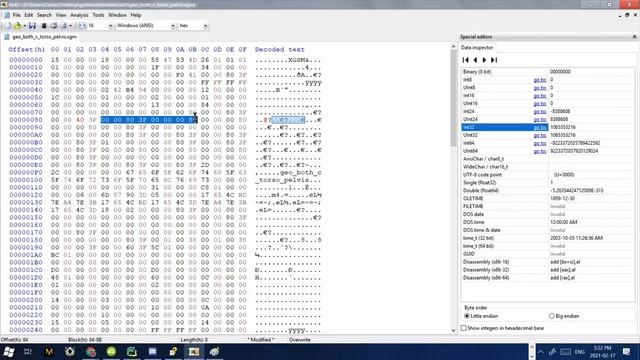640x360 pixels.
Task: Click the Binary (8 bit) value field
Action: pyautogui.click(x=591, y=71)
